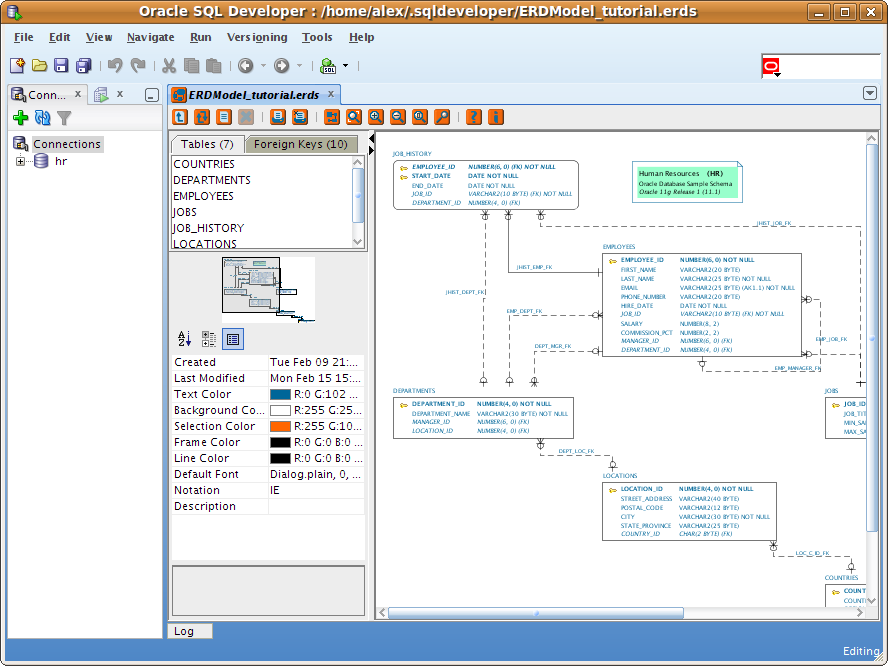Open the orange help question mark icon
This screenshot has width=888, height=666.
[474, 117]
